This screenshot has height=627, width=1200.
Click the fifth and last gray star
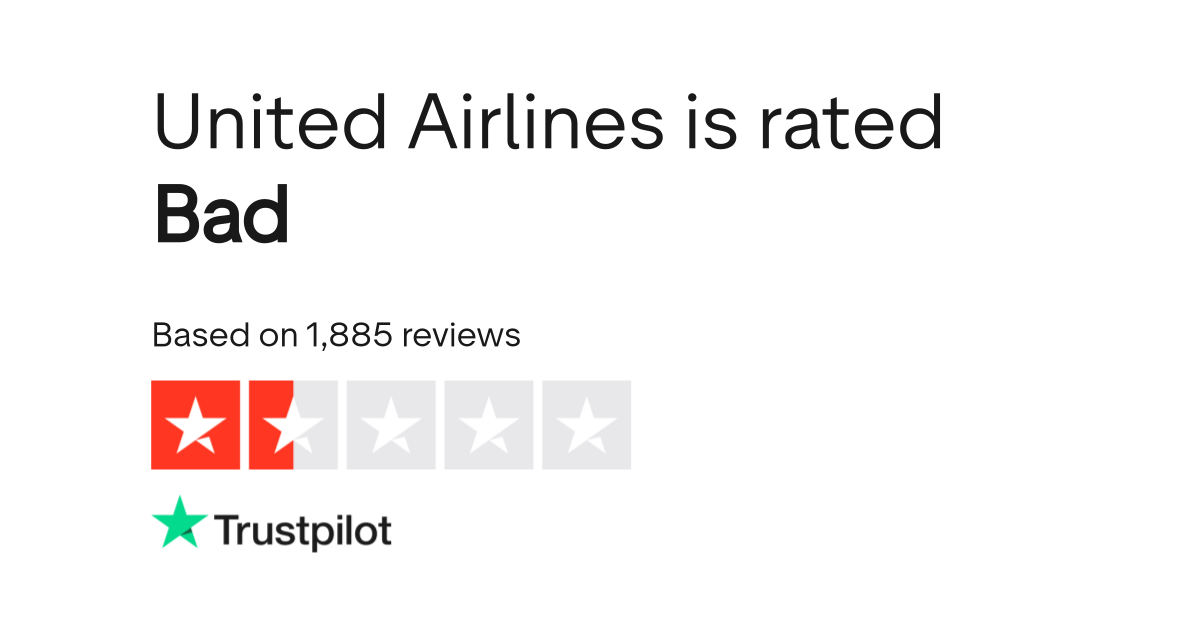(x=587, y=424)
